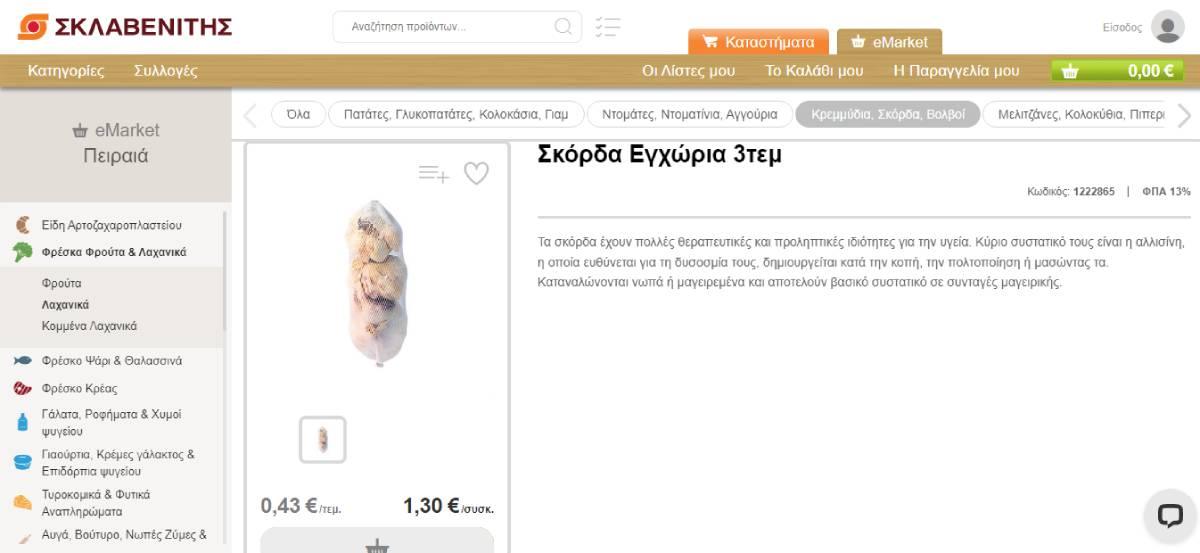Image resolution: width=1200 pixels, height=553 pixels.
Task: Open the Συλλογές menu
Action: coord(166,71)
